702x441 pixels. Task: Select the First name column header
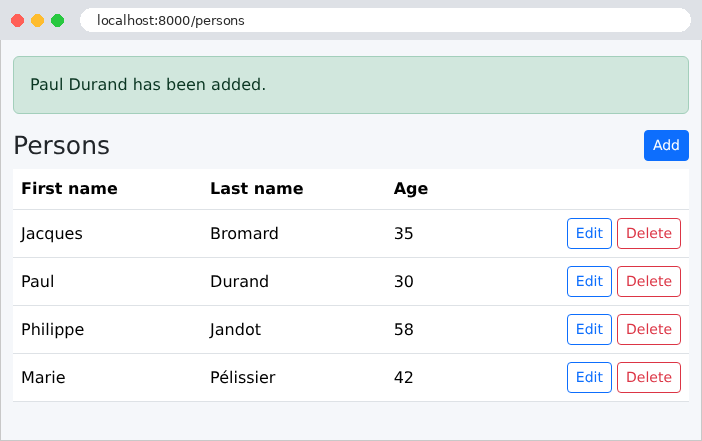click(x=69, y=188)
